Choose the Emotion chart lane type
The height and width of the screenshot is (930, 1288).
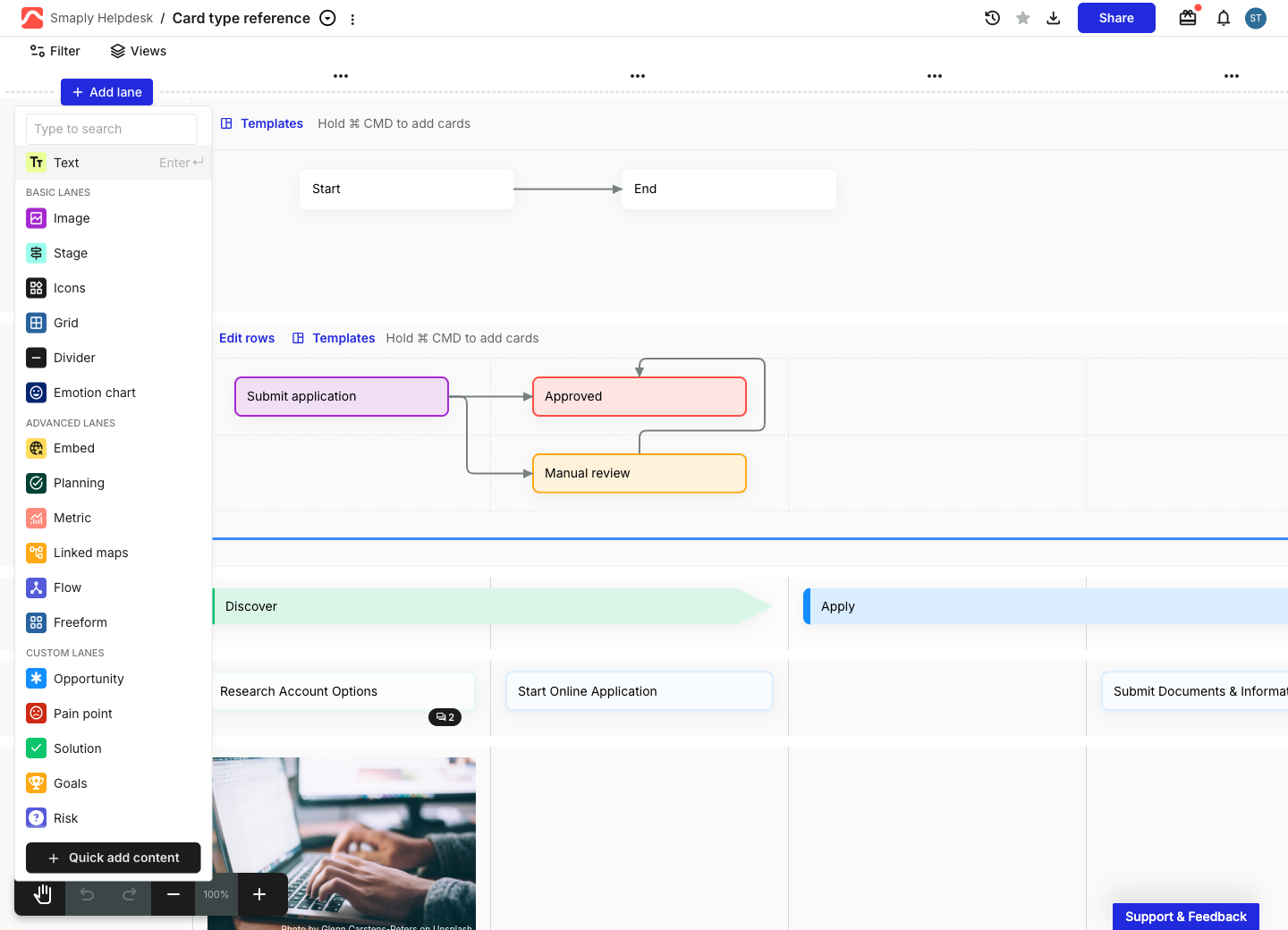114,393
